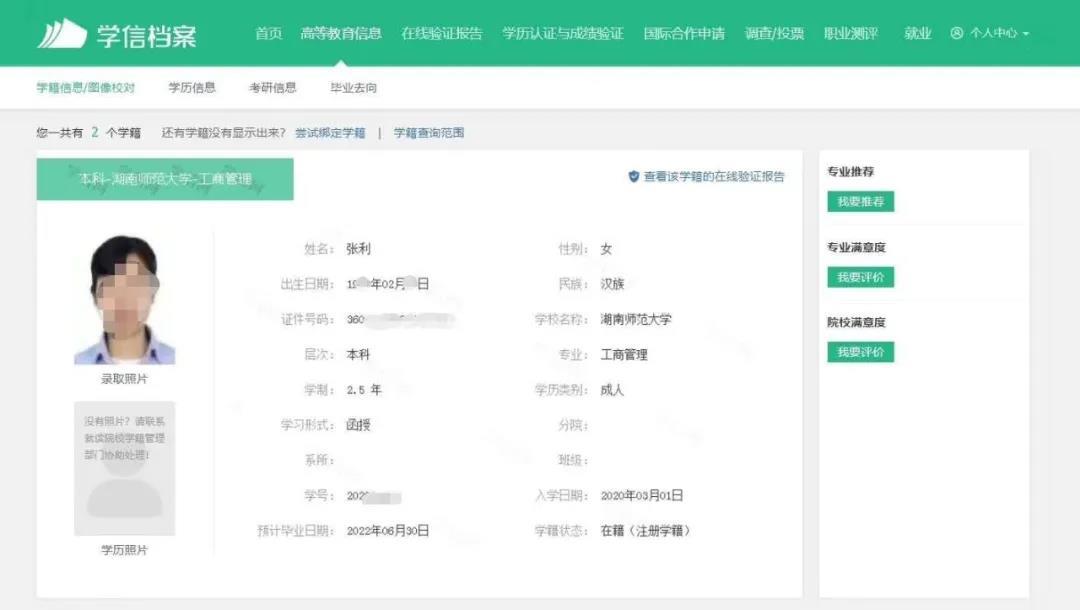This screenshot has height=610, width=1080.
Task: Click the 学信档案 logo icon
Action: (62, 34)
